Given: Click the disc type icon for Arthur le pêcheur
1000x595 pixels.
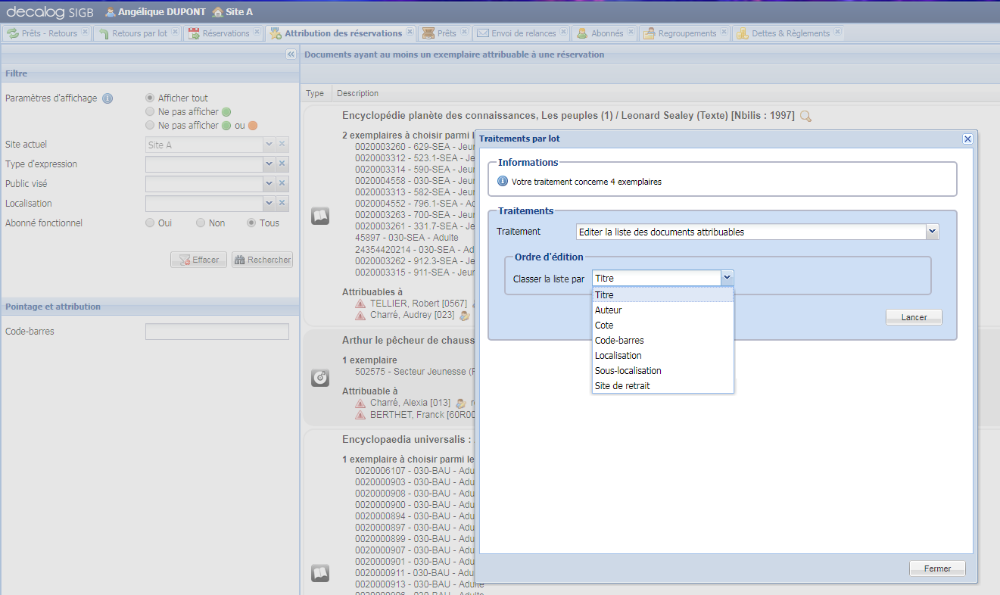Looking at the screenshot, I should click(320, 377).
